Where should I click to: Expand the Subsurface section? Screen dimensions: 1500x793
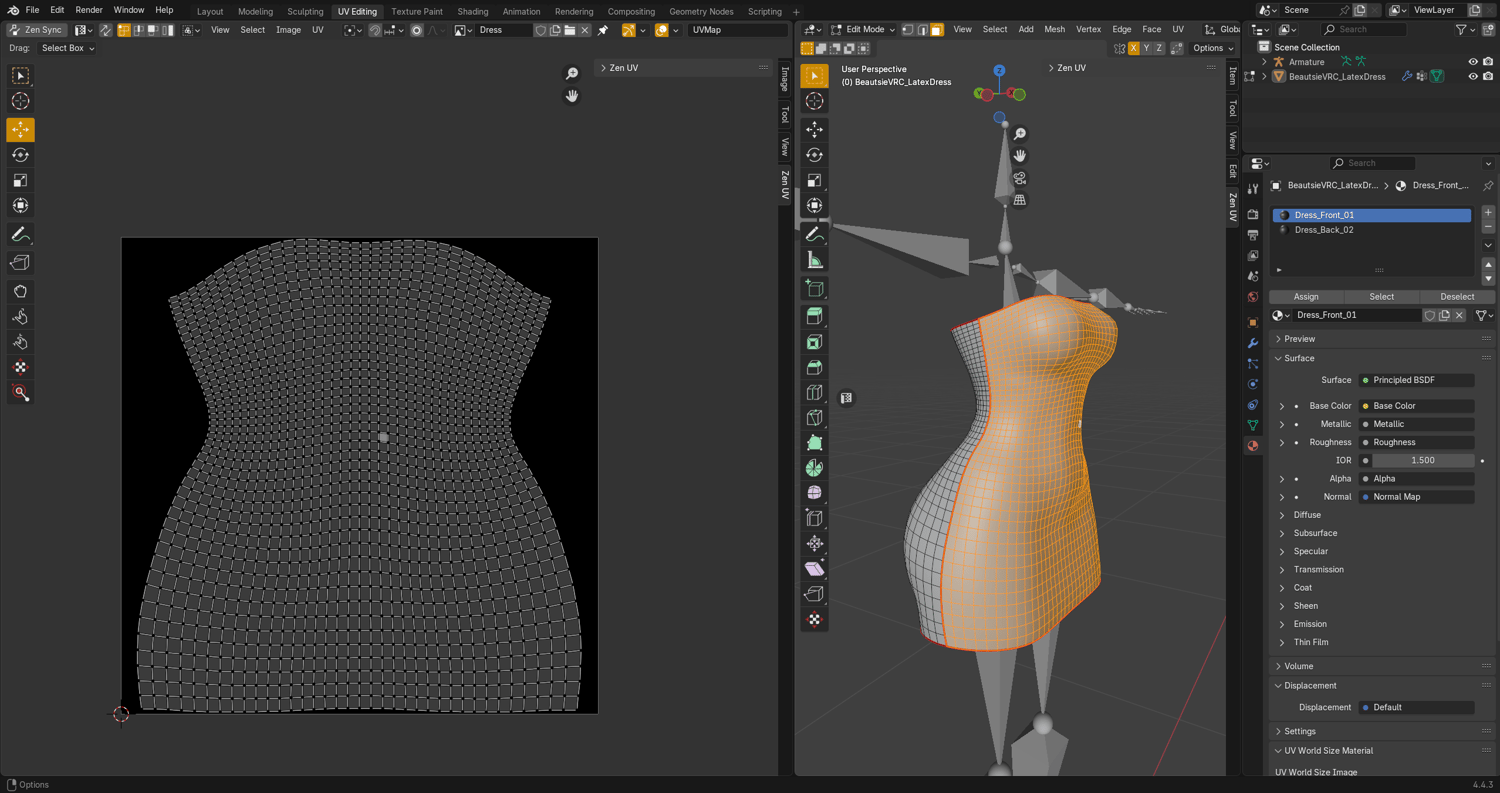(x=1314, y=533)
